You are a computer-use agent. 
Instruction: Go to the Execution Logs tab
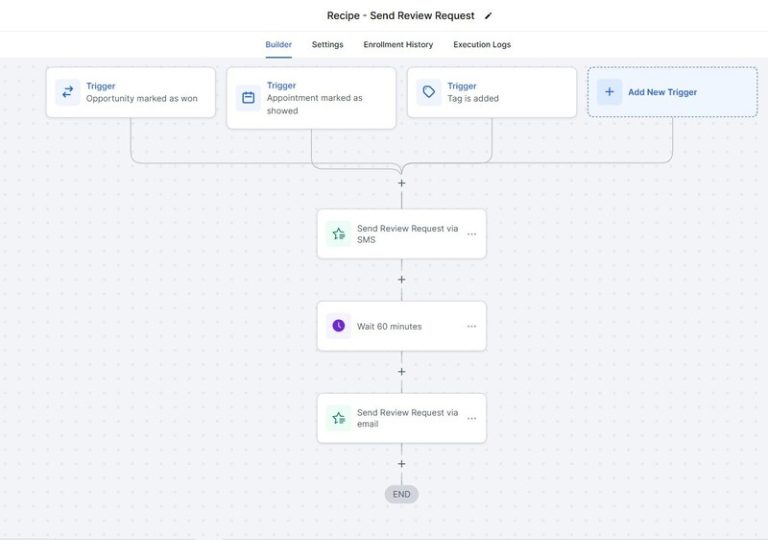(482, 45)
